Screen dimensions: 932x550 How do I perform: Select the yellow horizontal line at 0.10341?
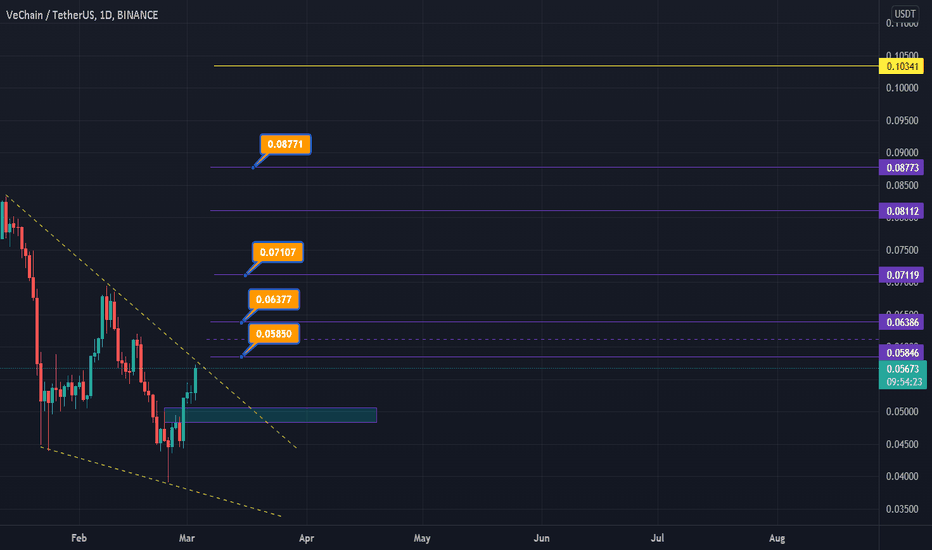[x=546, y=66]
